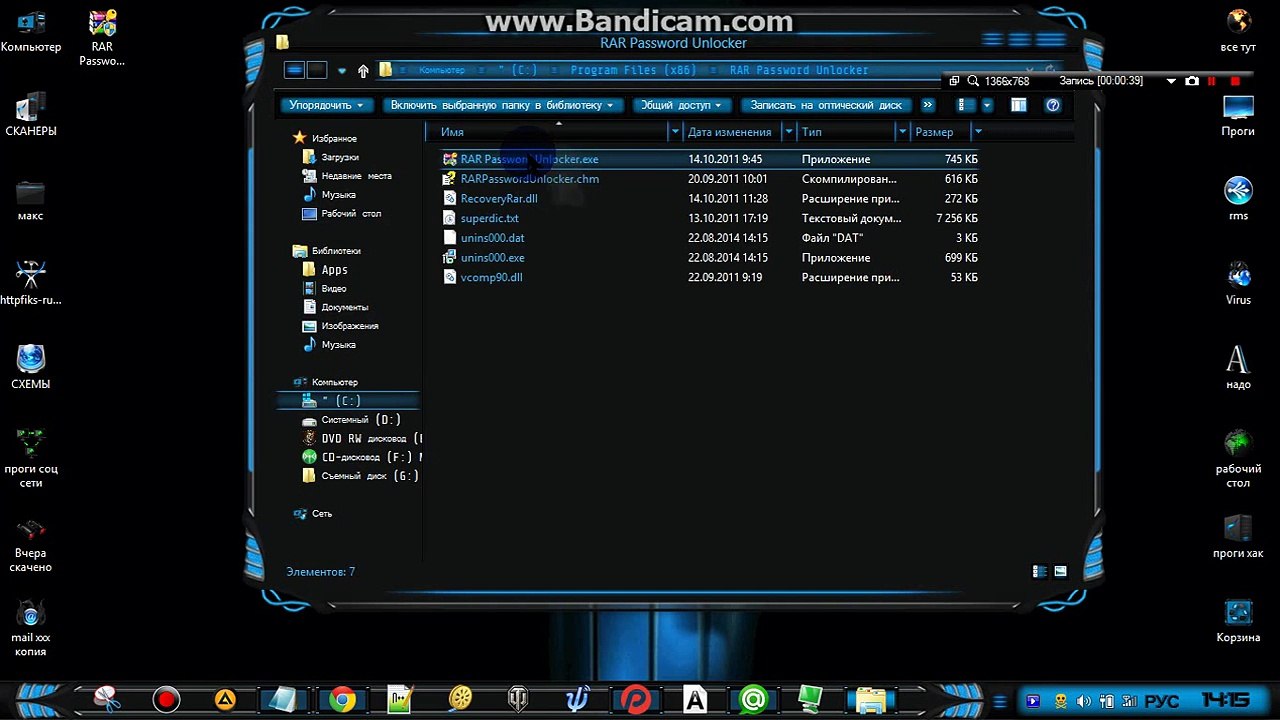Click Program Files (x86) in the address bar
This screenshot has height=720, width=1280.
(632, 71)
